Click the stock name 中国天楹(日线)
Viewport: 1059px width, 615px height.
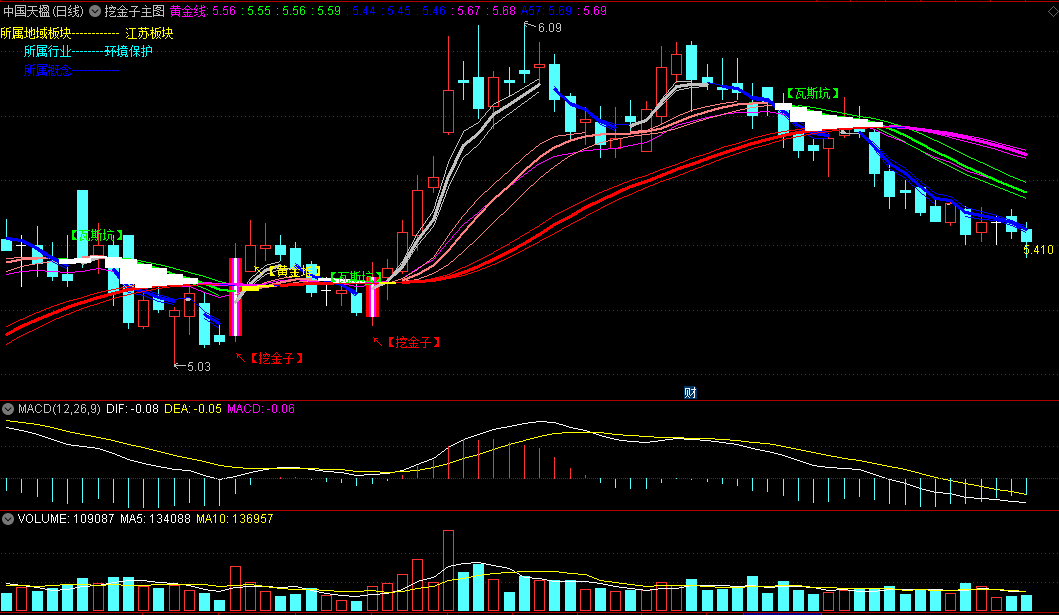[x=43, y=11]
